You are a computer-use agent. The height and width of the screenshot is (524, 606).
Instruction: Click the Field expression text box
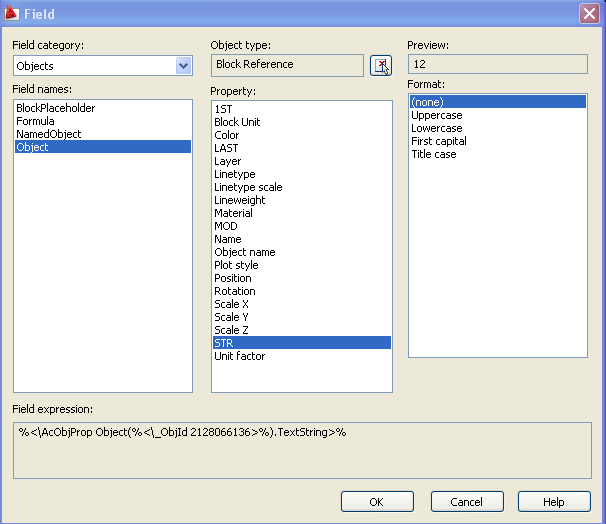click(x=302, y=451)
